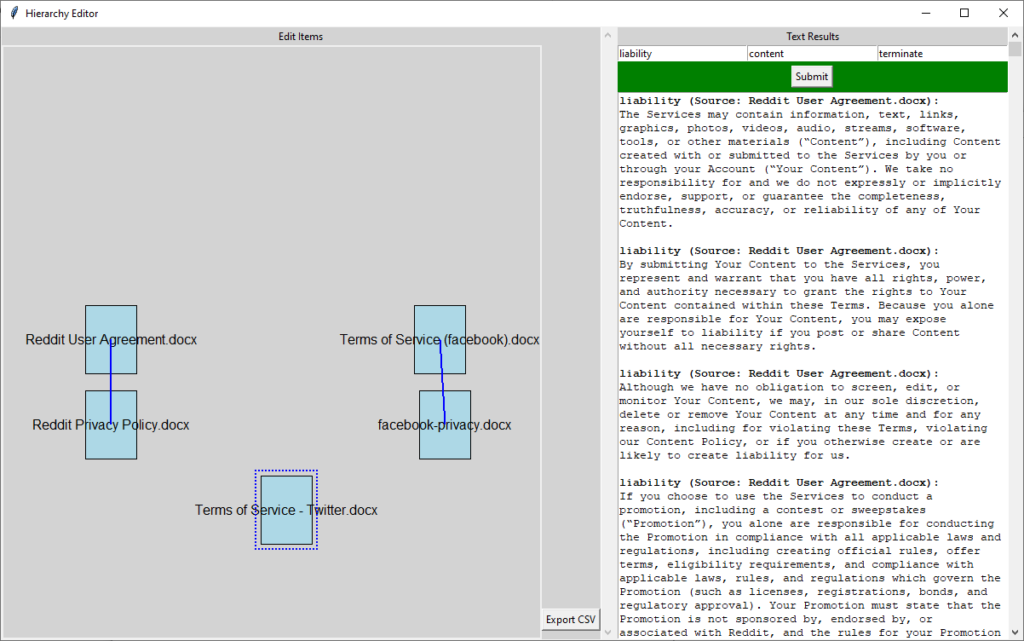The image size is (1024, 641).
Task: Click the scrollbar down arrow
Action: click(x=1015, y=633)
